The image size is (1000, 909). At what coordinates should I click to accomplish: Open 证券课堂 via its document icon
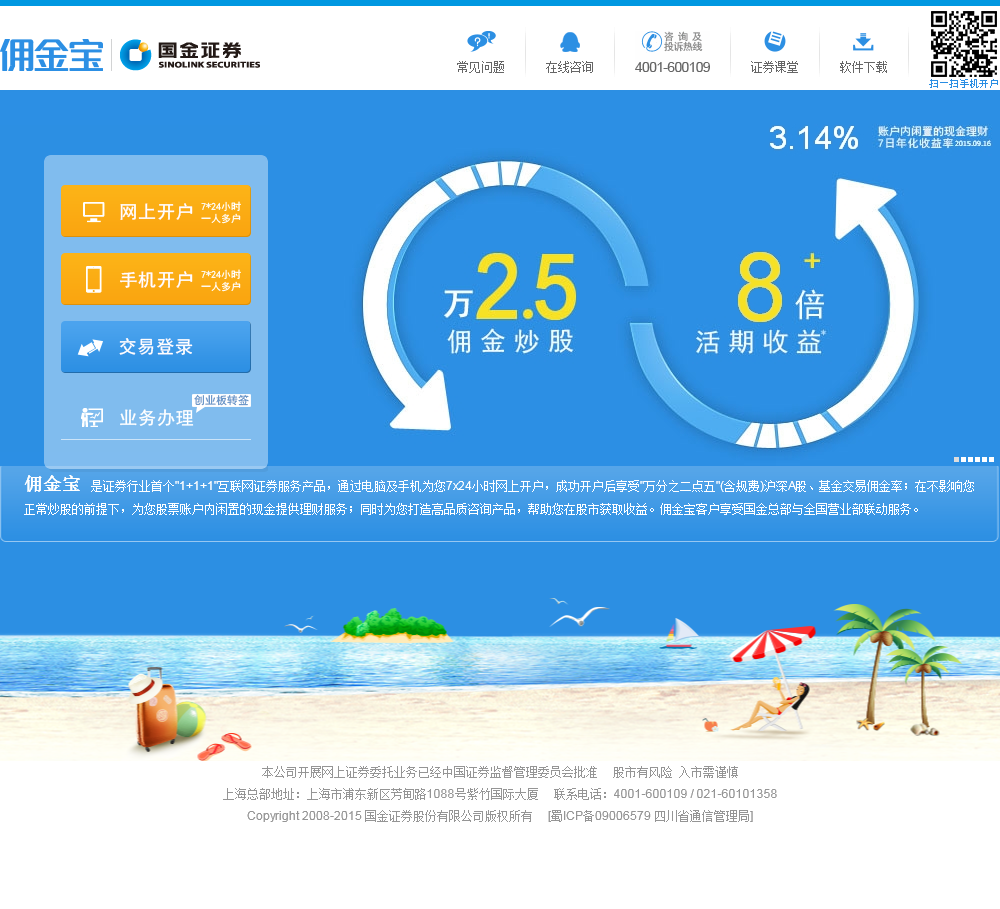point(774,41)
